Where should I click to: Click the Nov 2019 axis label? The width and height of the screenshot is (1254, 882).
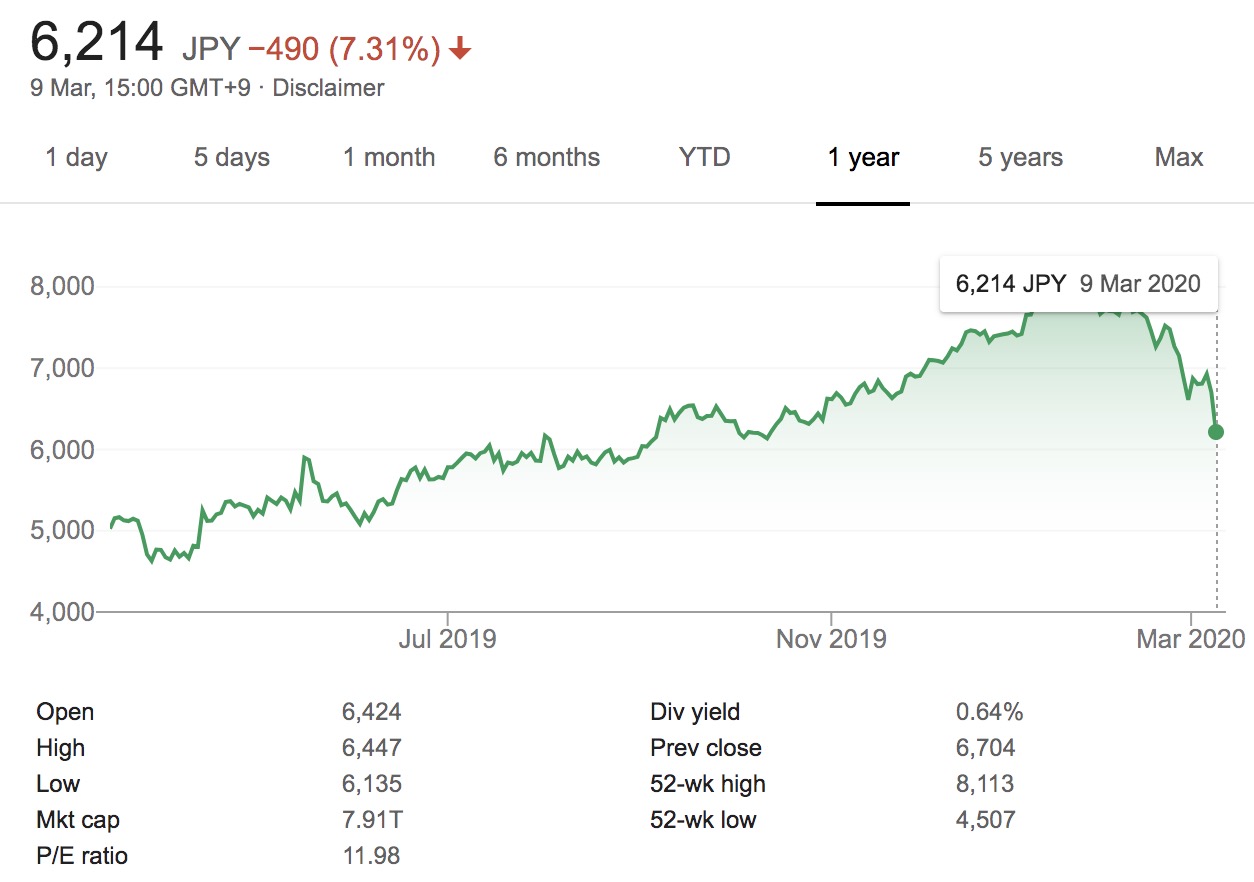[x=831, y=638]
